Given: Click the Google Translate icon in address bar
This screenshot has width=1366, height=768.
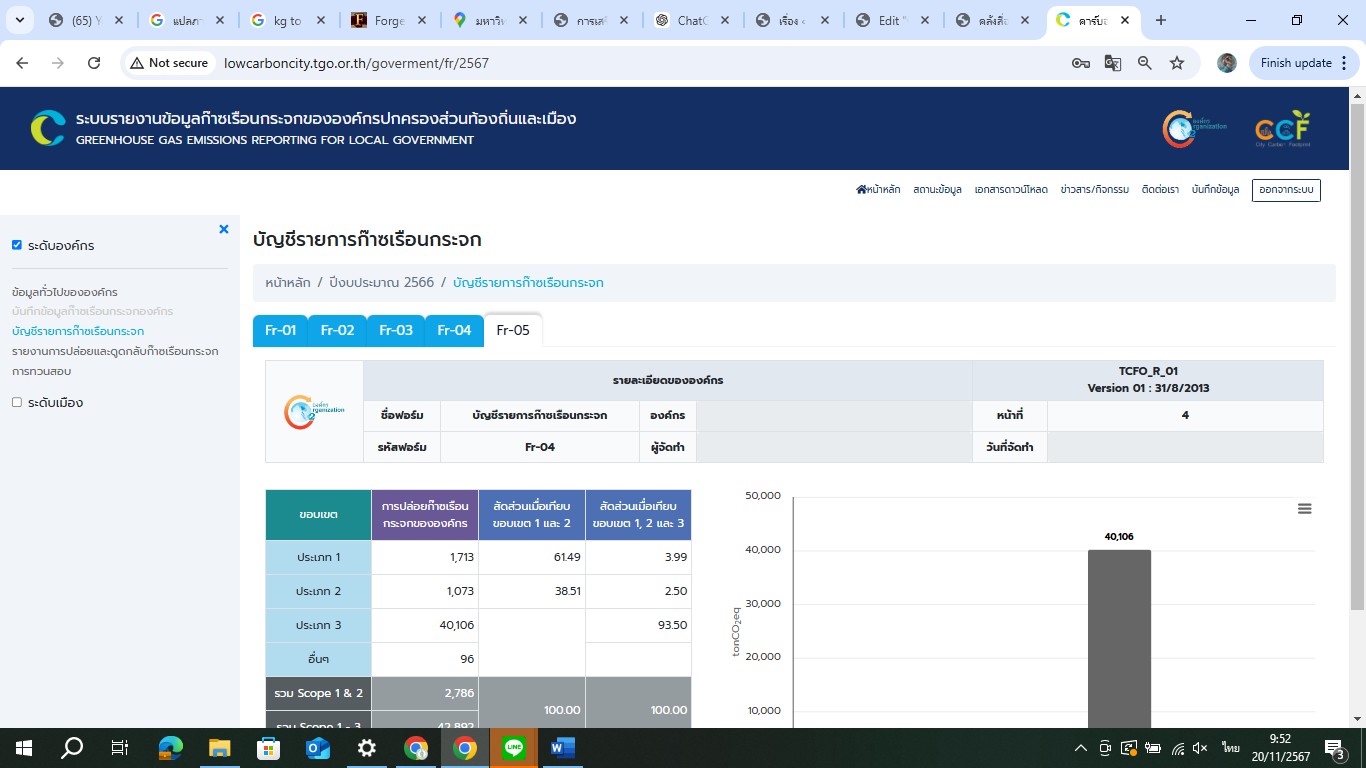Looking at the screenshot, I should [x=1112, y=63].
